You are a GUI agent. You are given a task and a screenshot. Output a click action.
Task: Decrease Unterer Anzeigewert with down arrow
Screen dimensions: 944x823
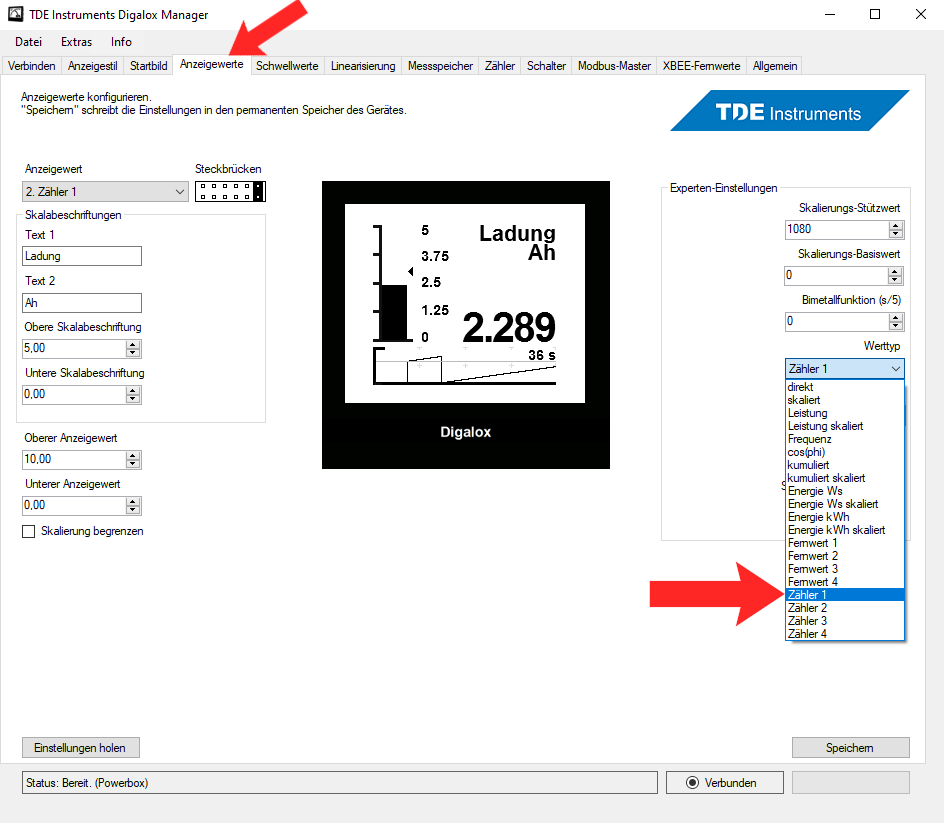pyautogui.click(x=133, y=509)
